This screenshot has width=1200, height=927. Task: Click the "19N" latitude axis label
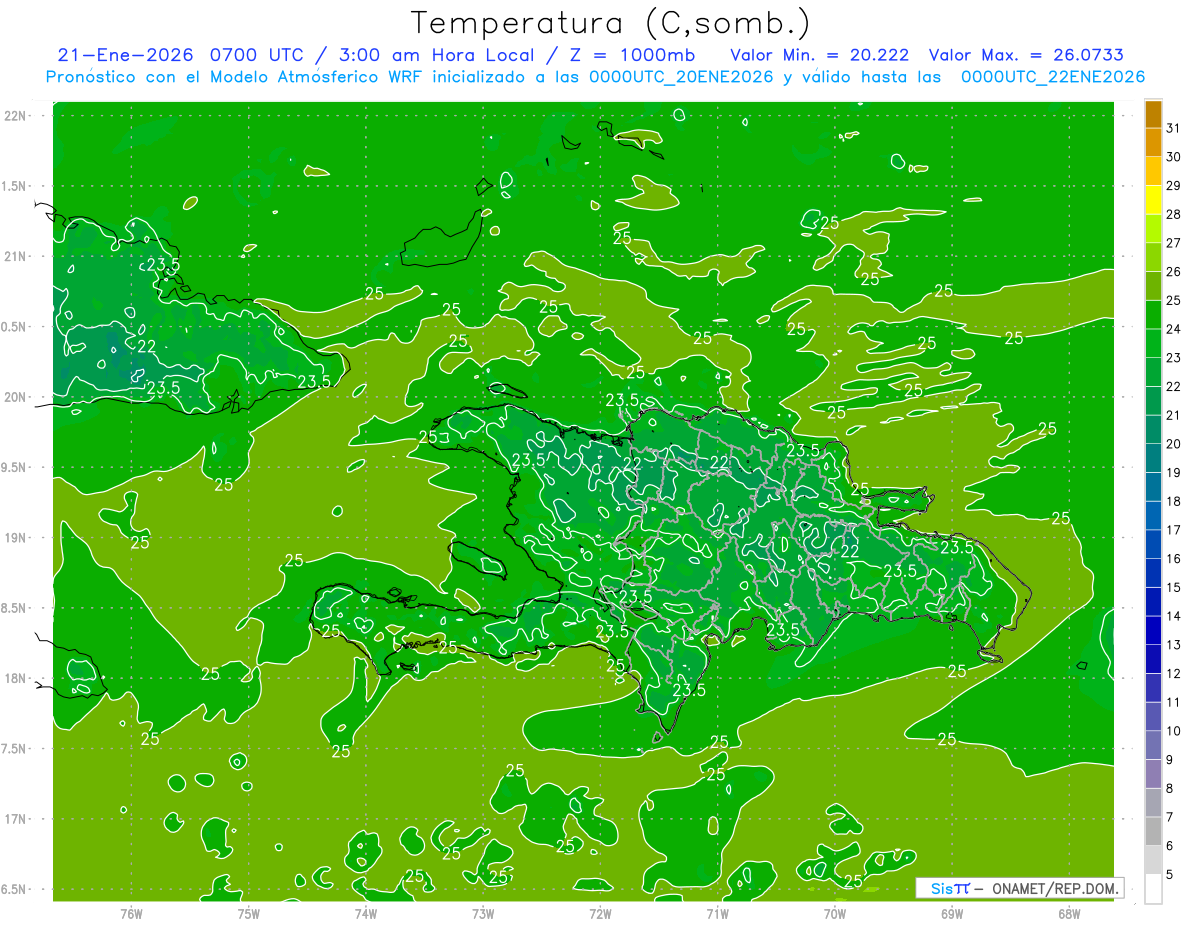click(x=17, y=537)
